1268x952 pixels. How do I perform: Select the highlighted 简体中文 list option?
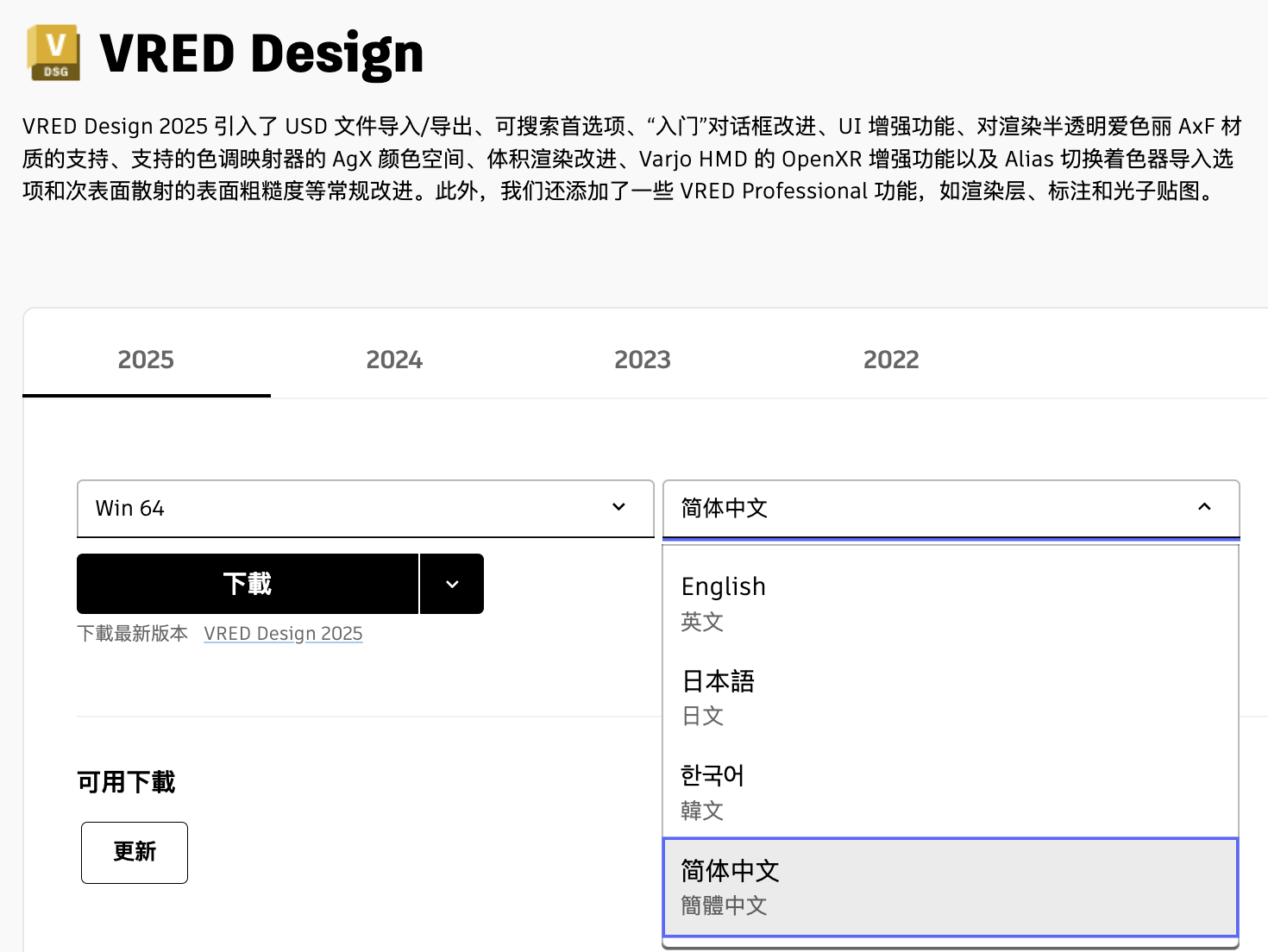point(949,886)
